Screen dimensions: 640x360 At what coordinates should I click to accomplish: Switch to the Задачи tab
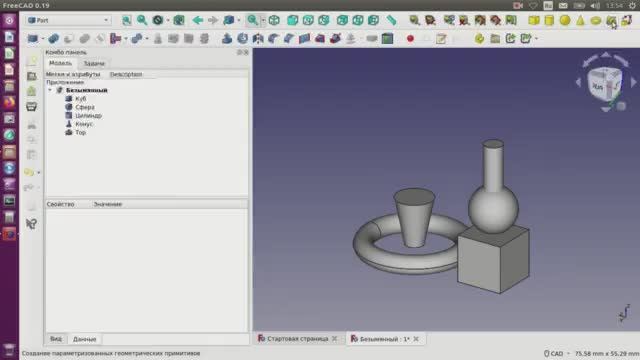point(94,63)
